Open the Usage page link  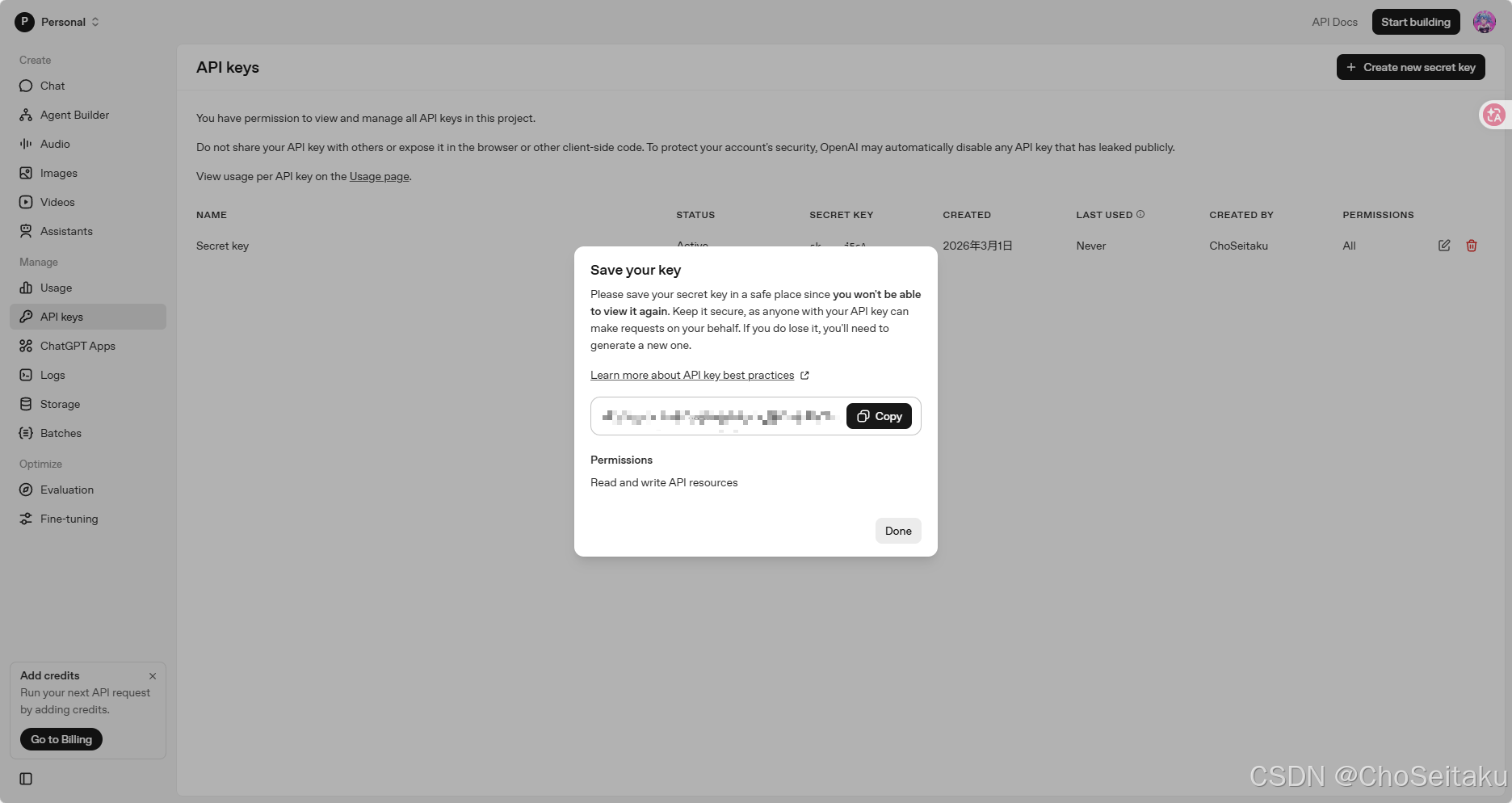[x=379, y=176]
